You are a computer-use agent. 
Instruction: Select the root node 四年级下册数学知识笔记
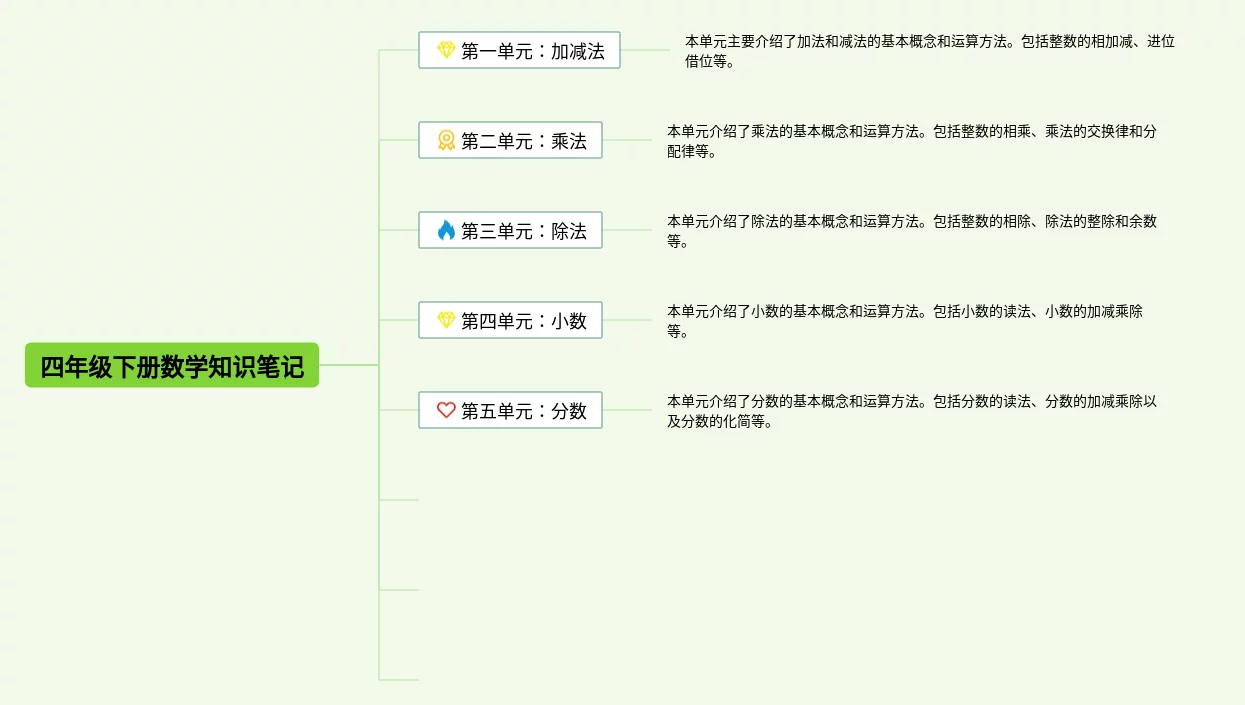pyautogui.click(x=172, y=365)
